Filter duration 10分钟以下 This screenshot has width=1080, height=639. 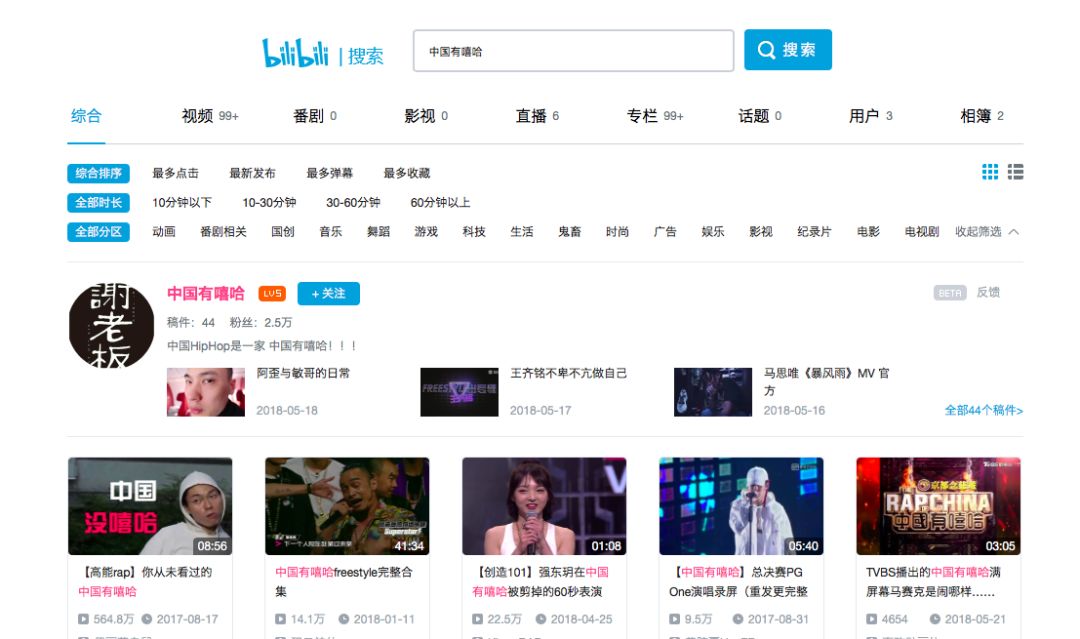click(182, 202)
